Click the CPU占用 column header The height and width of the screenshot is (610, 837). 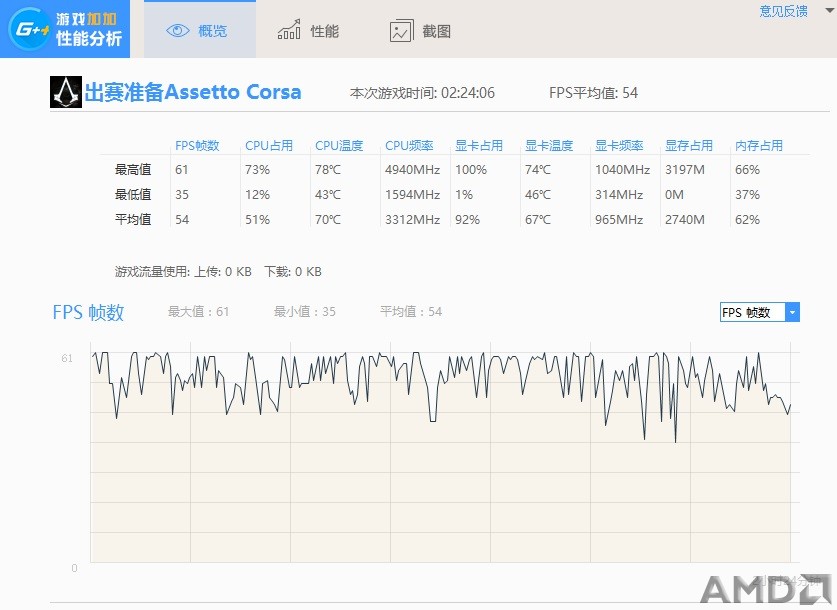(269, 146)
